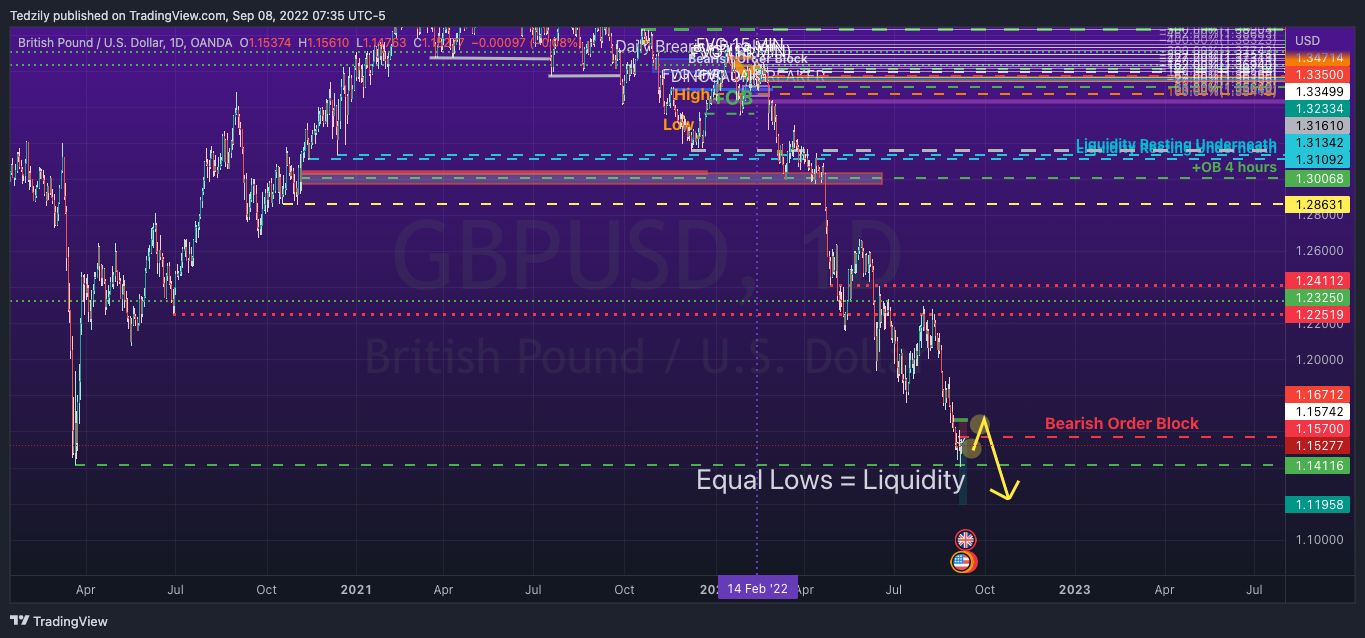Viewport: 1365px width, 638px height.
Task: Select the 1.24112 red price label
Action: [x=1318, y=281]
